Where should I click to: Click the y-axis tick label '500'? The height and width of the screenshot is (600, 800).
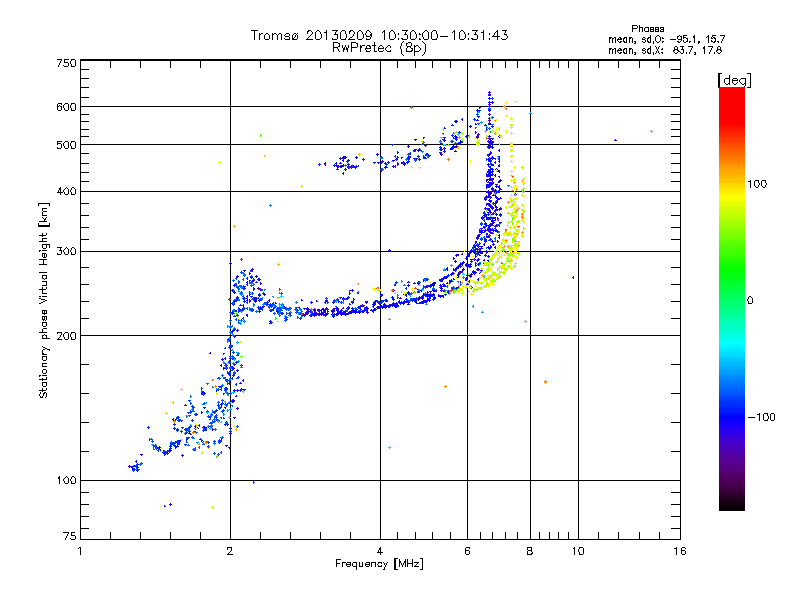click(x=66, y=145)
